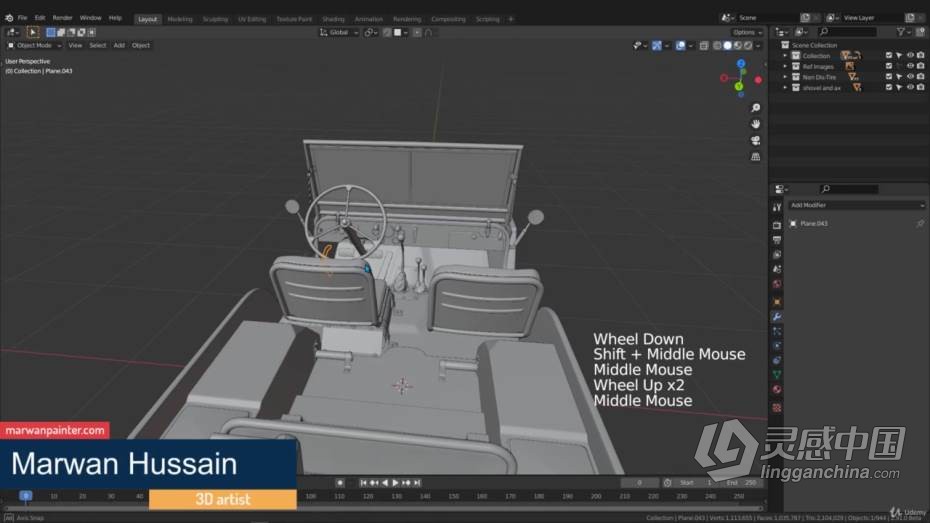Click the green Y axis gizmo circle

pos(739,87)
